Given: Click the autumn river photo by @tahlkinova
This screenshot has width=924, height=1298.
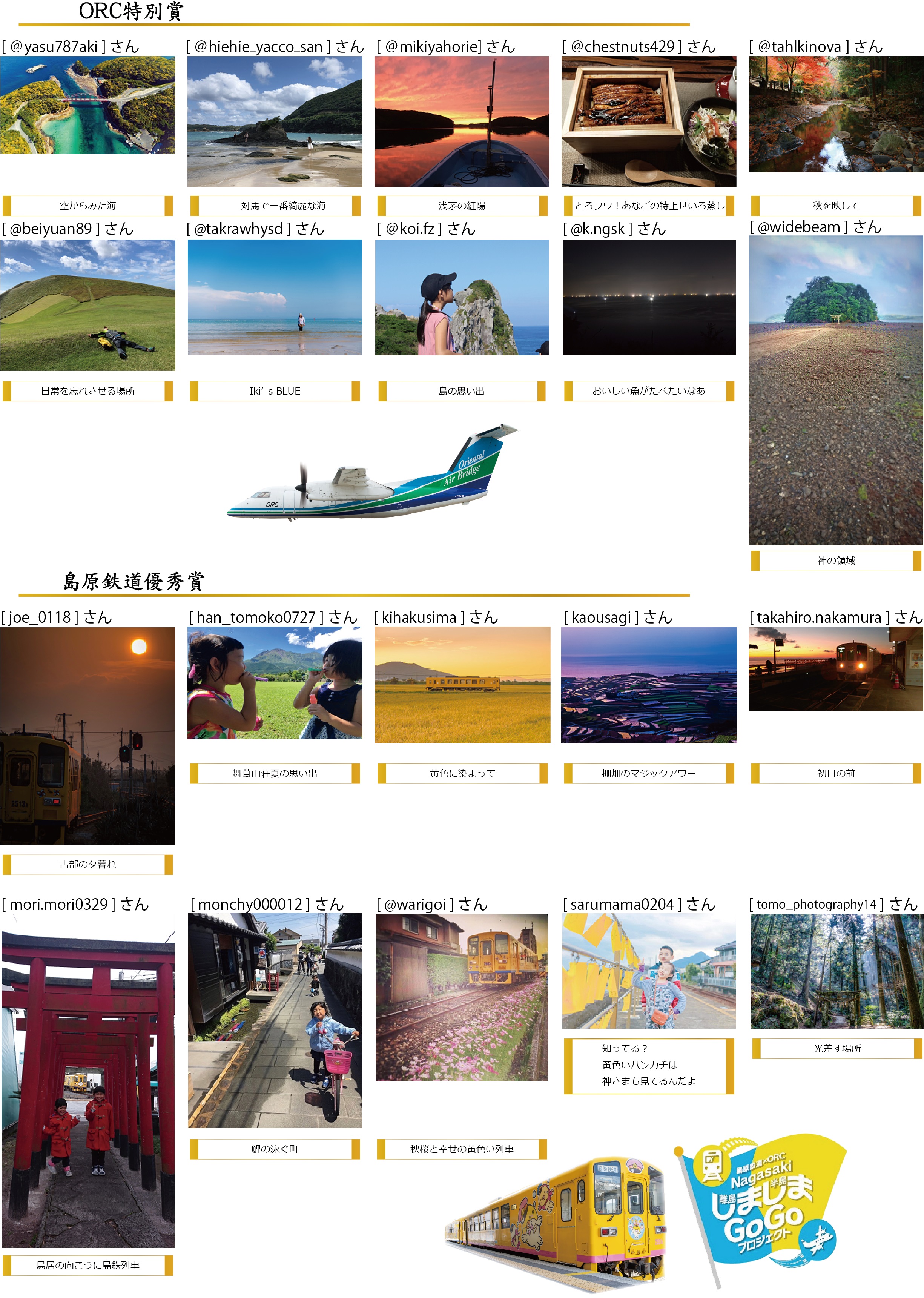Looking at the screenshot, I should pyautogui.click(x=836, y=114).
